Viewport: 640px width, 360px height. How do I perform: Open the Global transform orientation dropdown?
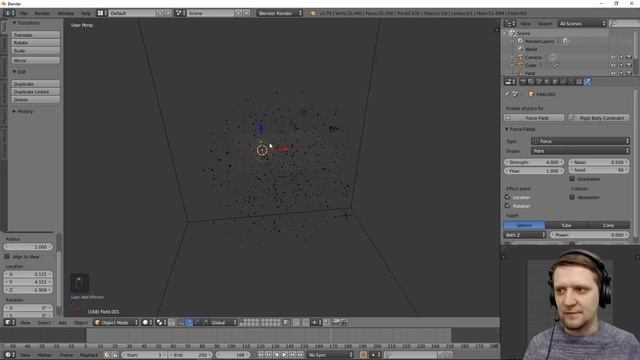(x=223, y=322)
